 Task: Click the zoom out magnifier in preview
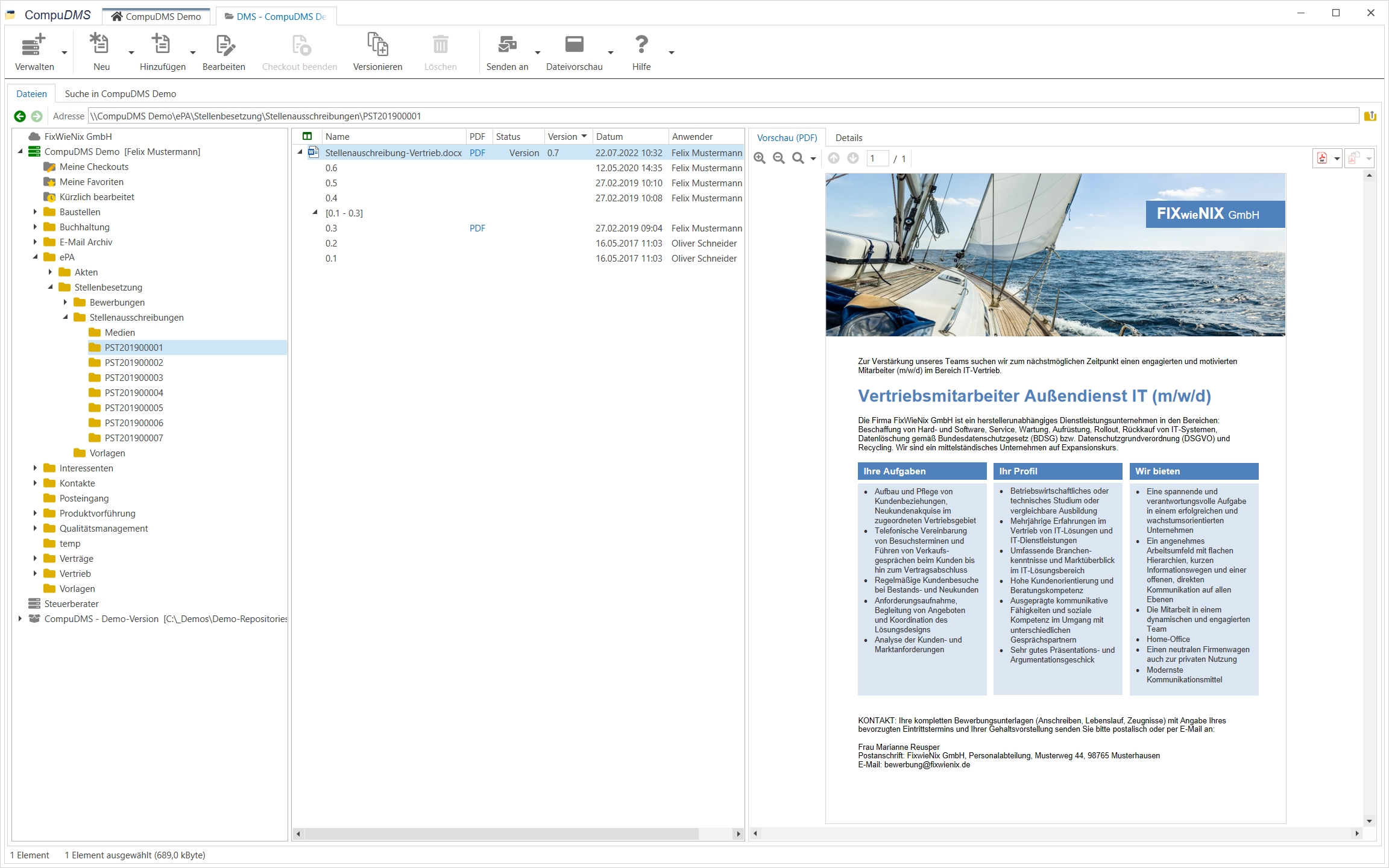click(779, 159)
